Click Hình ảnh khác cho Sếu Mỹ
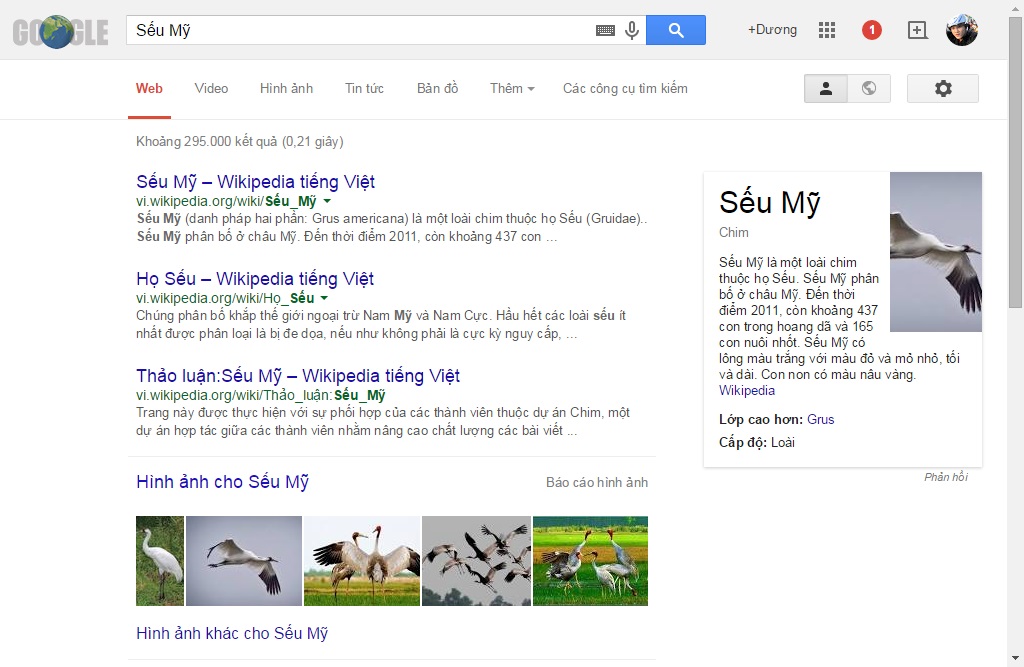1024x667 pixels. point(232,634)
